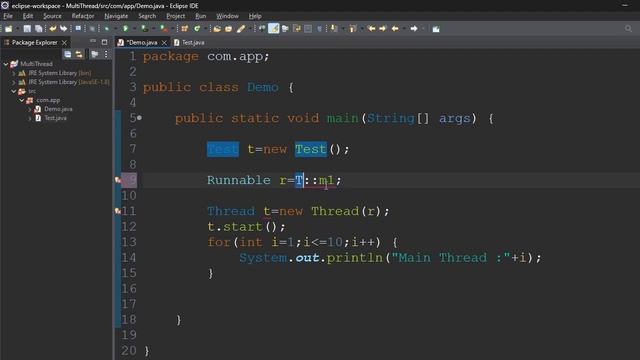The height and width of the screenshot is (360, 640).
Task: Open the Run menu
Action: [x=200, y=16]
